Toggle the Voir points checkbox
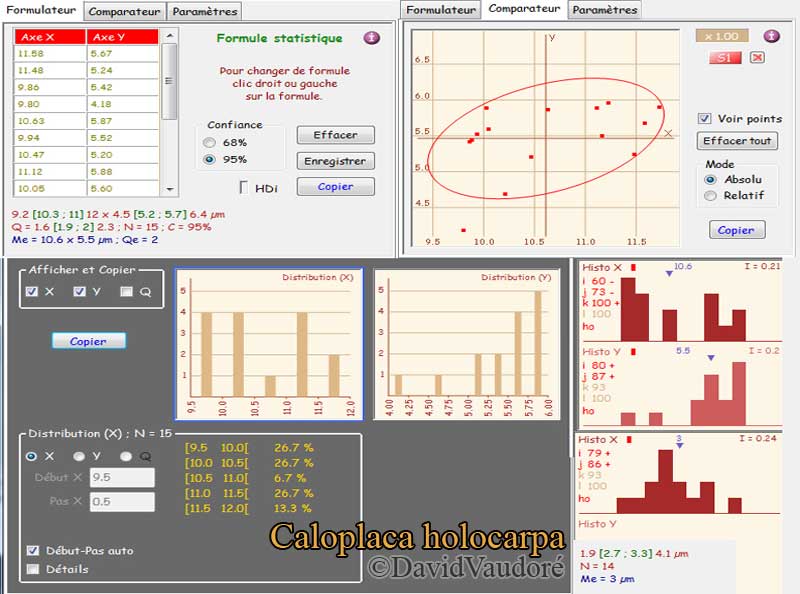Image resolution: width=800 pixels, height=594 pixels. tap(705, 118)
